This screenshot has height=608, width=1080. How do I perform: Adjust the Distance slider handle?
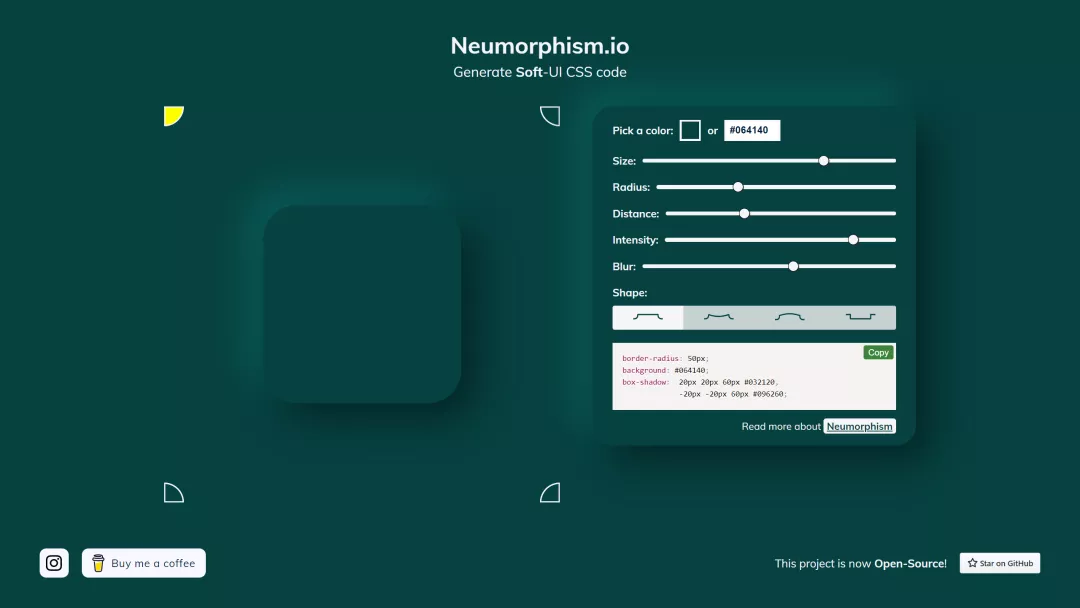pos(744,213)
